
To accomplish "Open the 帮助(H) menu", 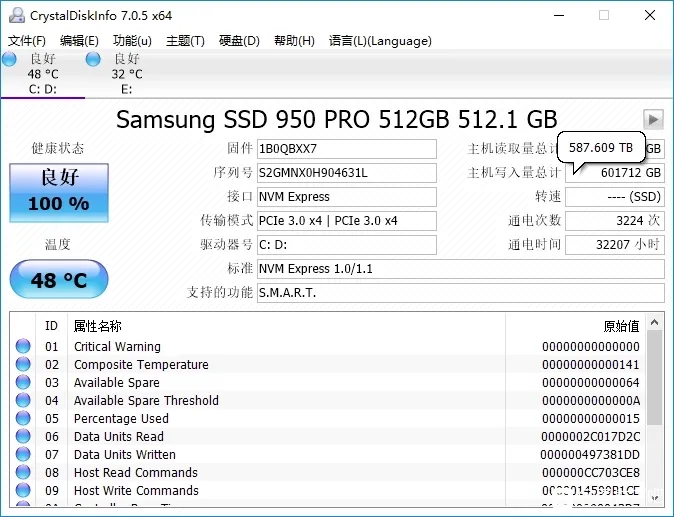I will click(294, 41).
